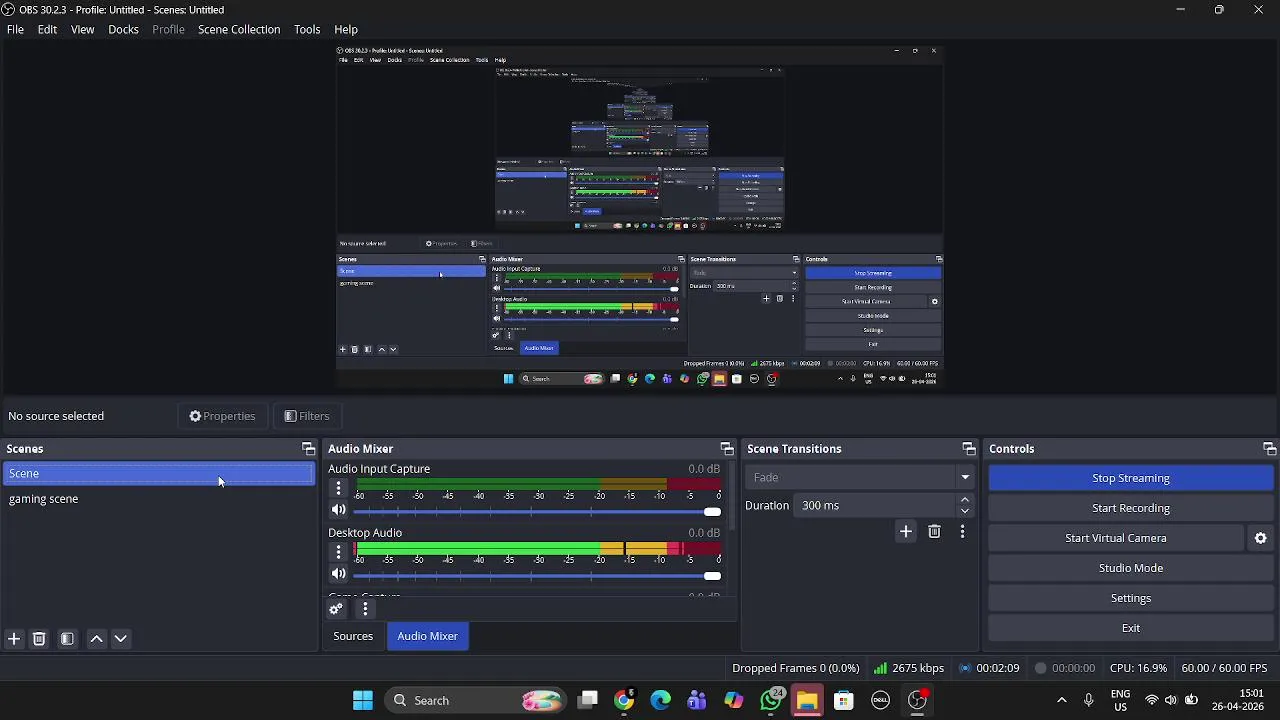This screenshot has height=720, width=1280.
Task: Open the View menu
Action: 83,29
